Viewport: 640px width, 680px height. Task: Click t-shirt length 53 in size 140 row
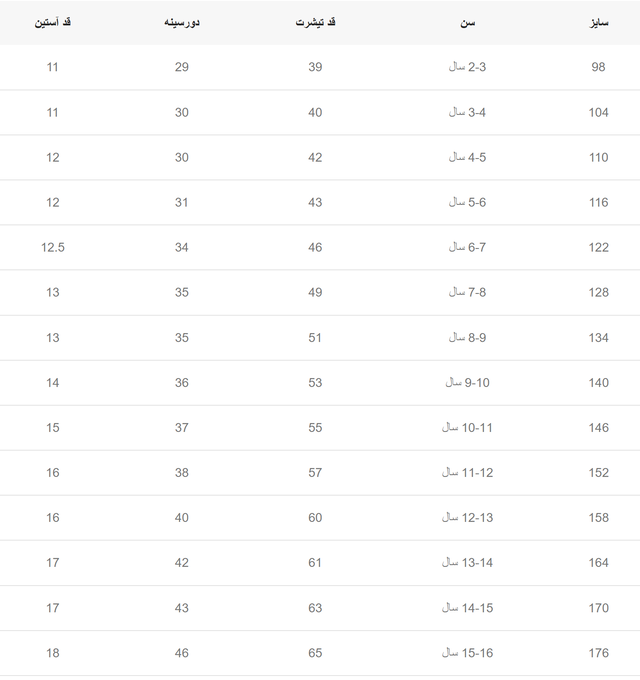[x=315, y=383]
